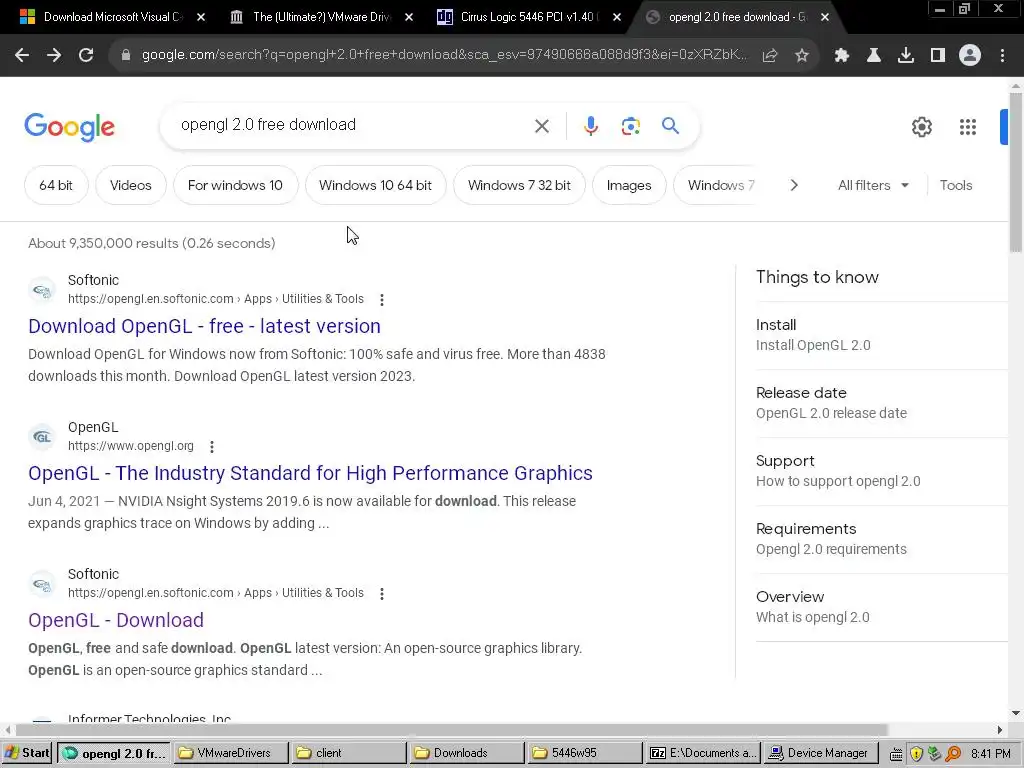Click the Windows 7 filter chip

pyautogui.click(x=714, y=185)
